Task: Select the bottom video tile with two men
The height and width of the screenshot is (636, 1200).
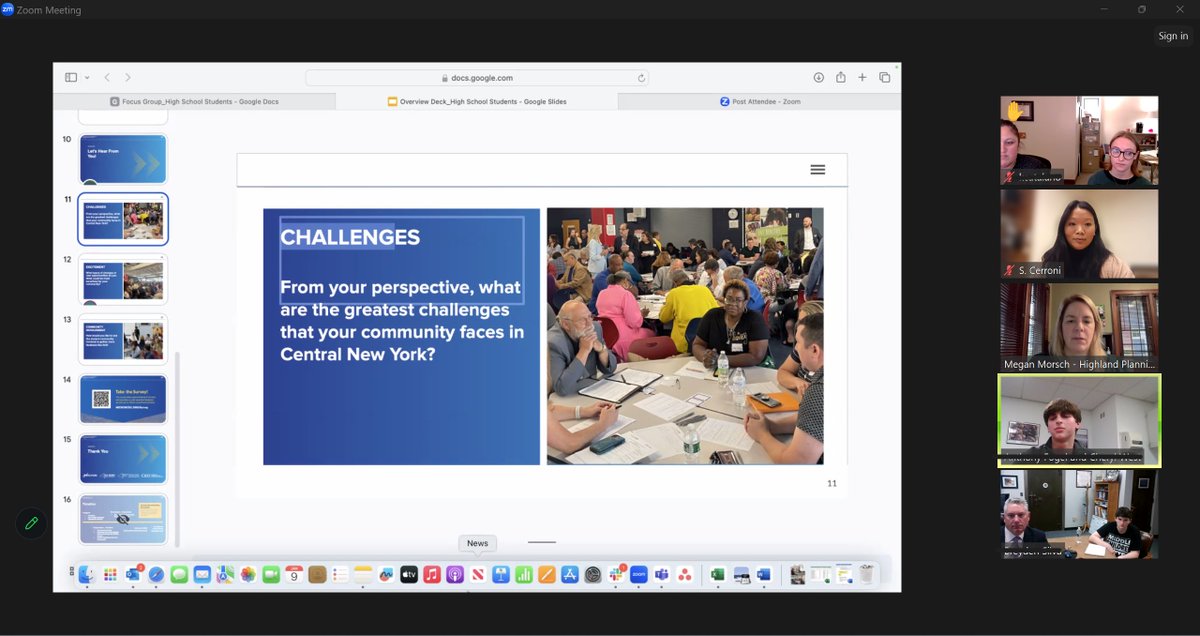Action: 1079,514
